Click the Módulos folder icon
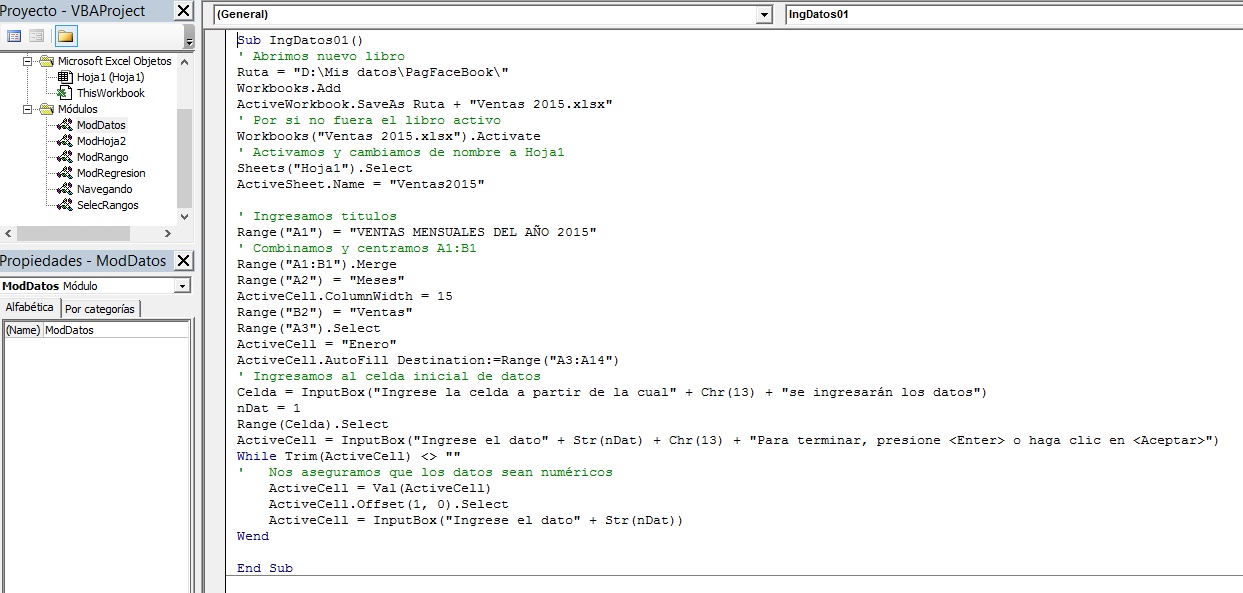Image resolution: width=1243 pixels, height=593 pixels. (46, 109)
